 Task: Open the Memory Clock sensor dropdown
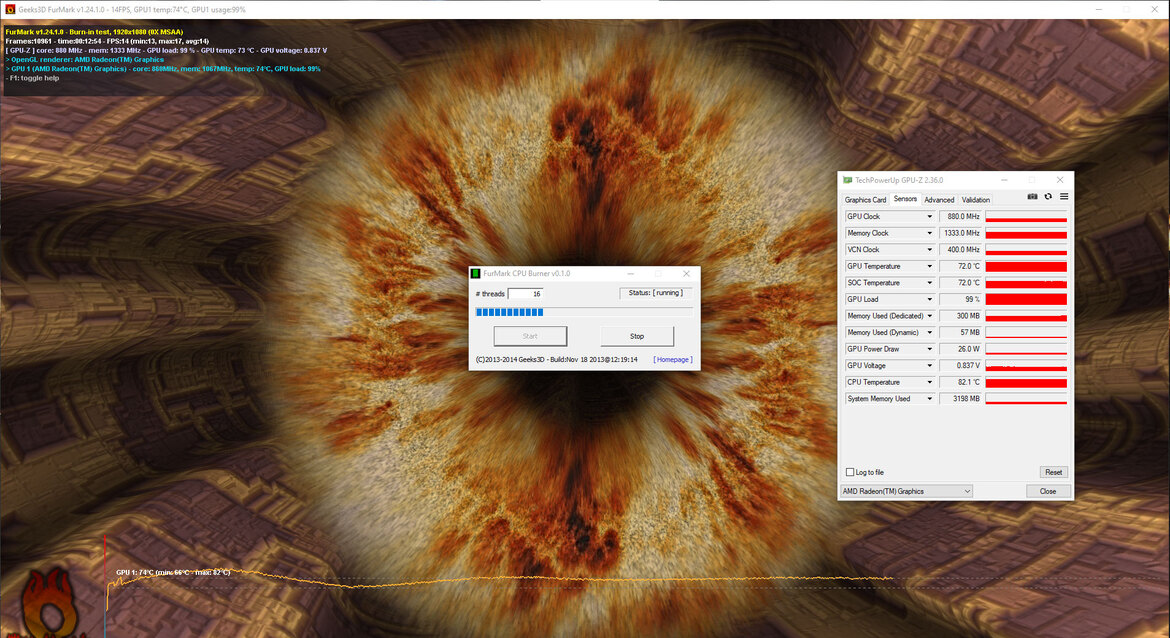[x=930, y=233]
